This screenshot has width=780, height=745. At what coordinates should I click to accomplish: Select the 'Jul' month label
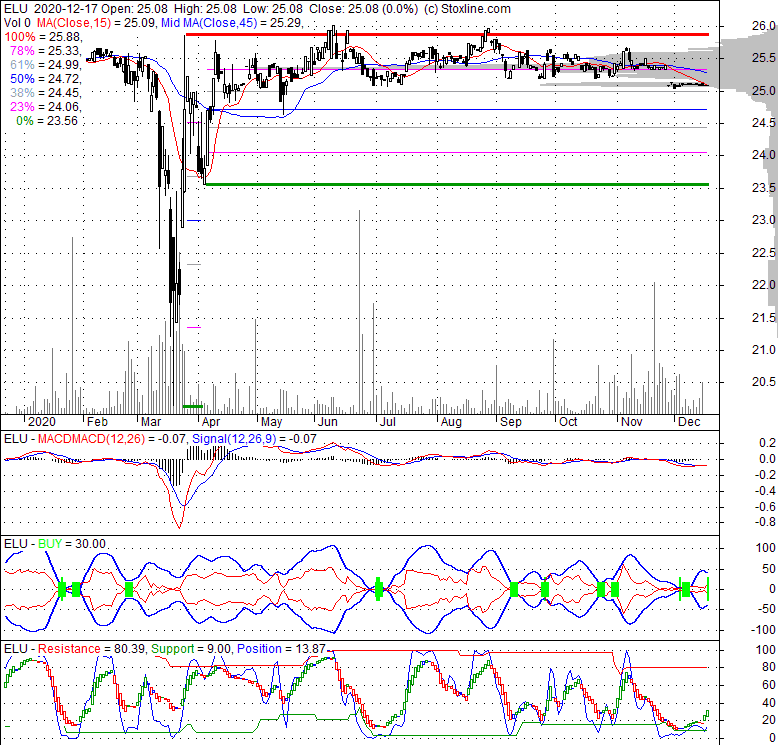[388, 422]
